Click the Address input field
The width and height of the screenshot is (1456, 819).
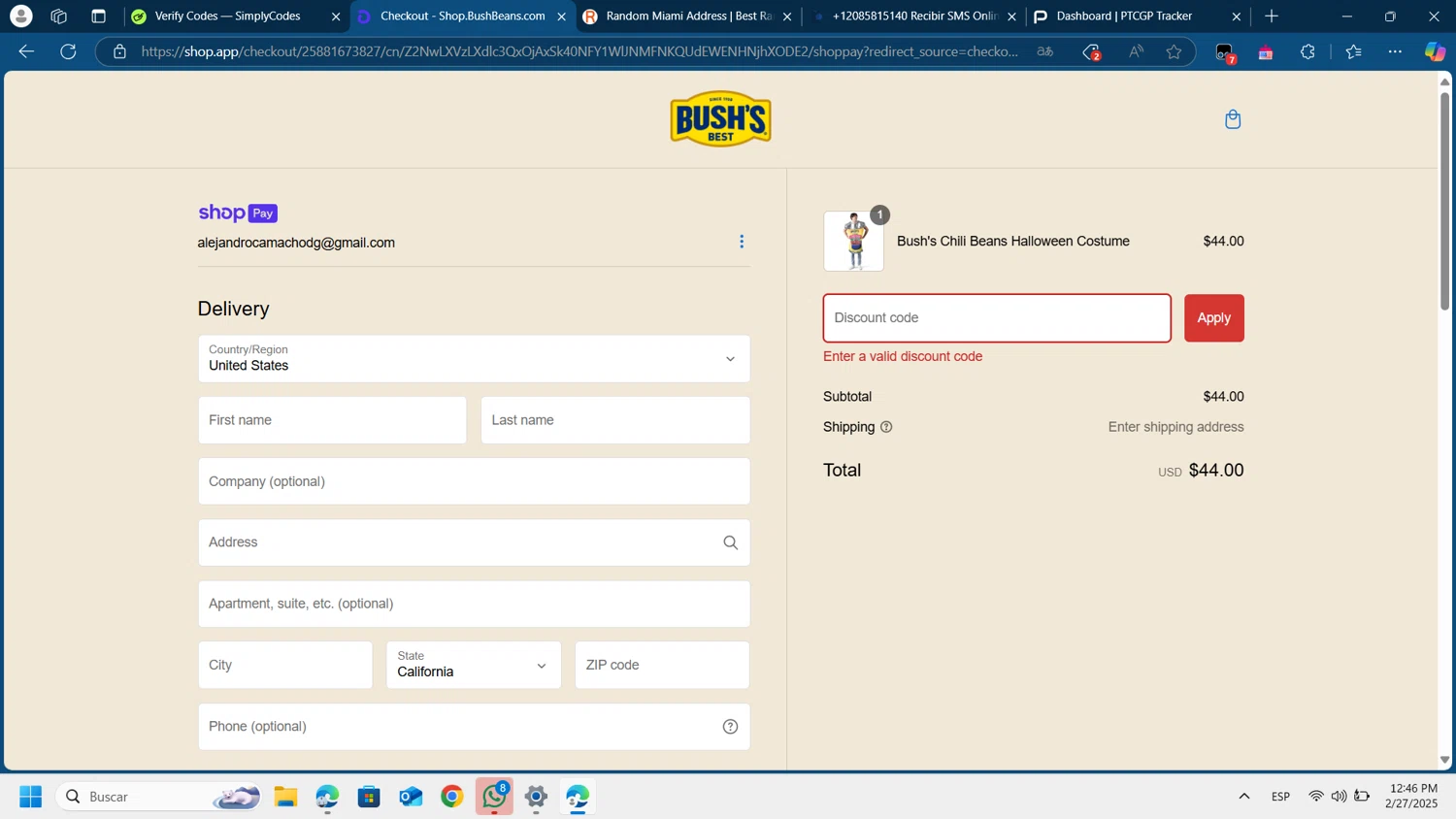click(474, 542)
